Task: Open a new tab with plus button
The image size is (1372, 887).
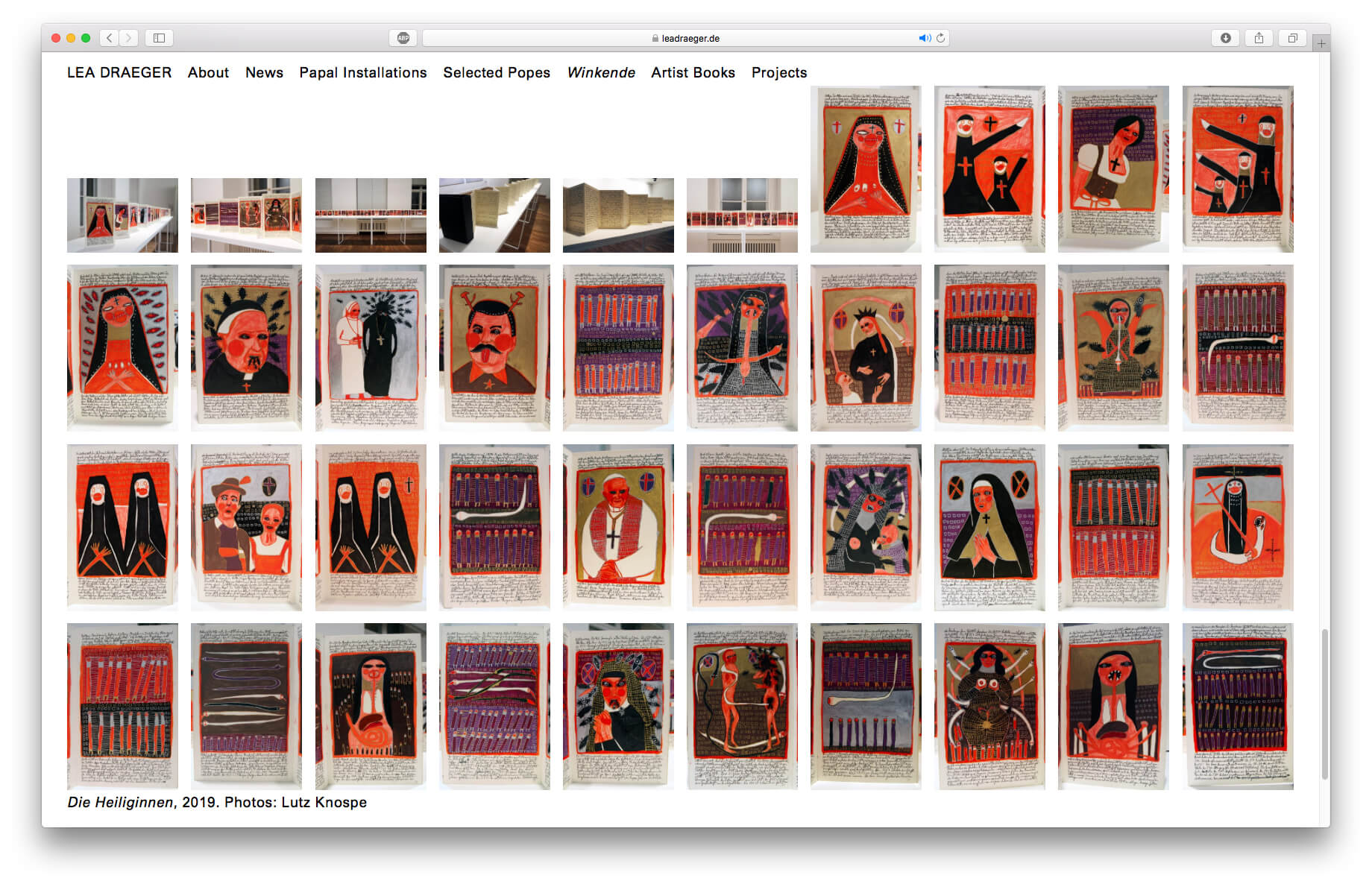Action: point(1321,43)
